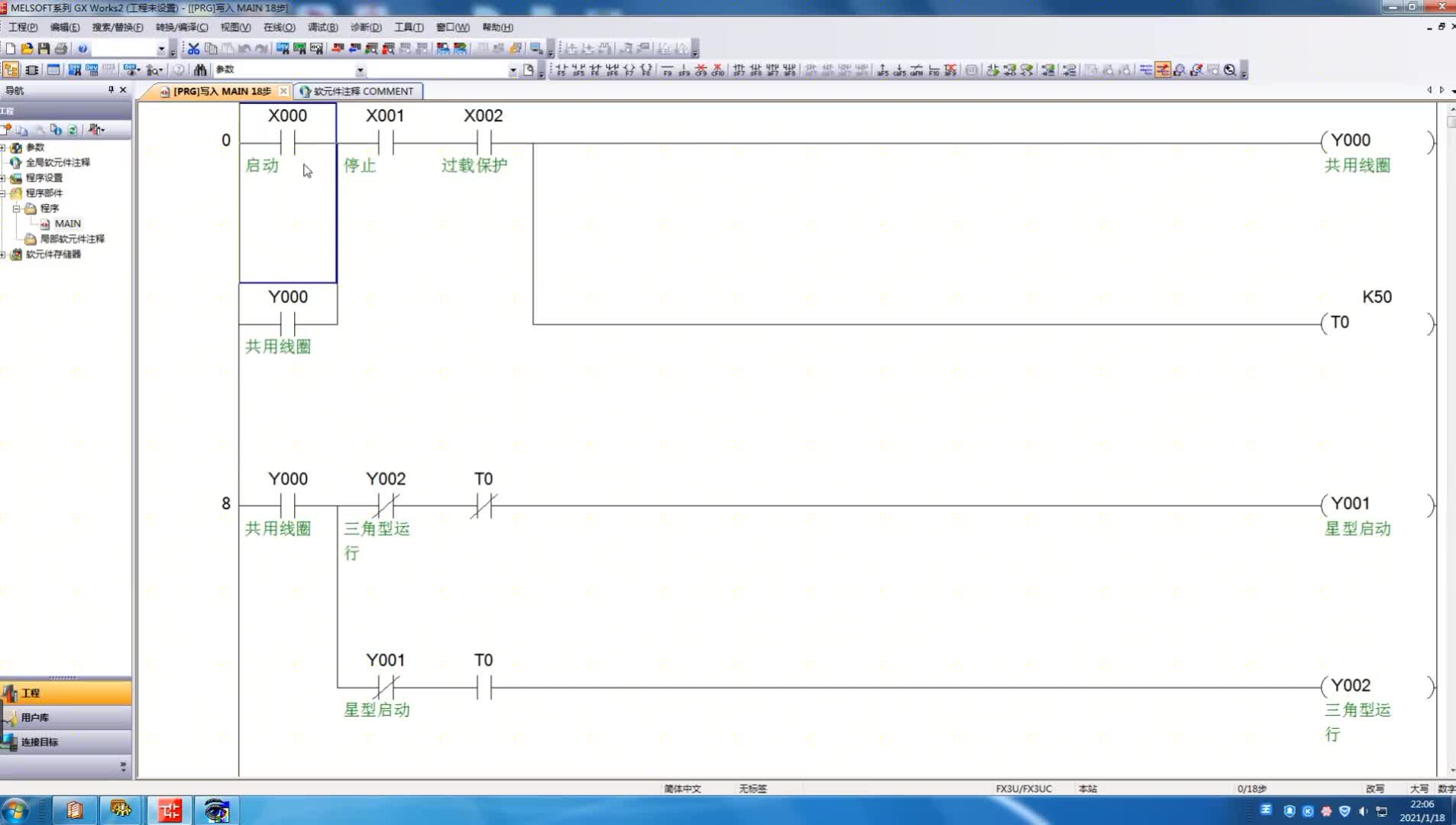Select MAIN program in tree

click(x=67, y=224)
